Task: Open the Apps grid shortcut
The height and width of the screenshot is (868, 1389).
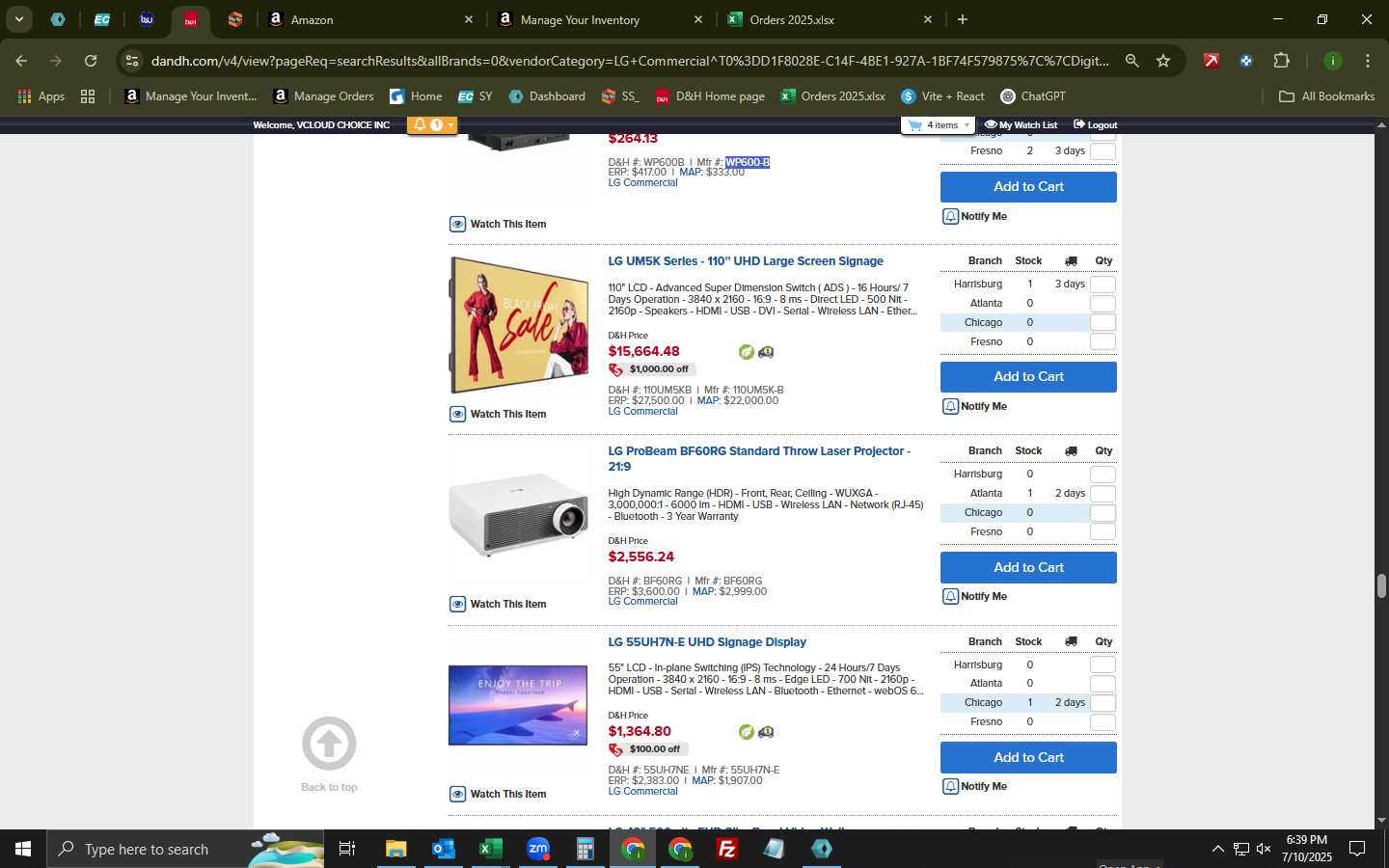Action: point(41,96)
